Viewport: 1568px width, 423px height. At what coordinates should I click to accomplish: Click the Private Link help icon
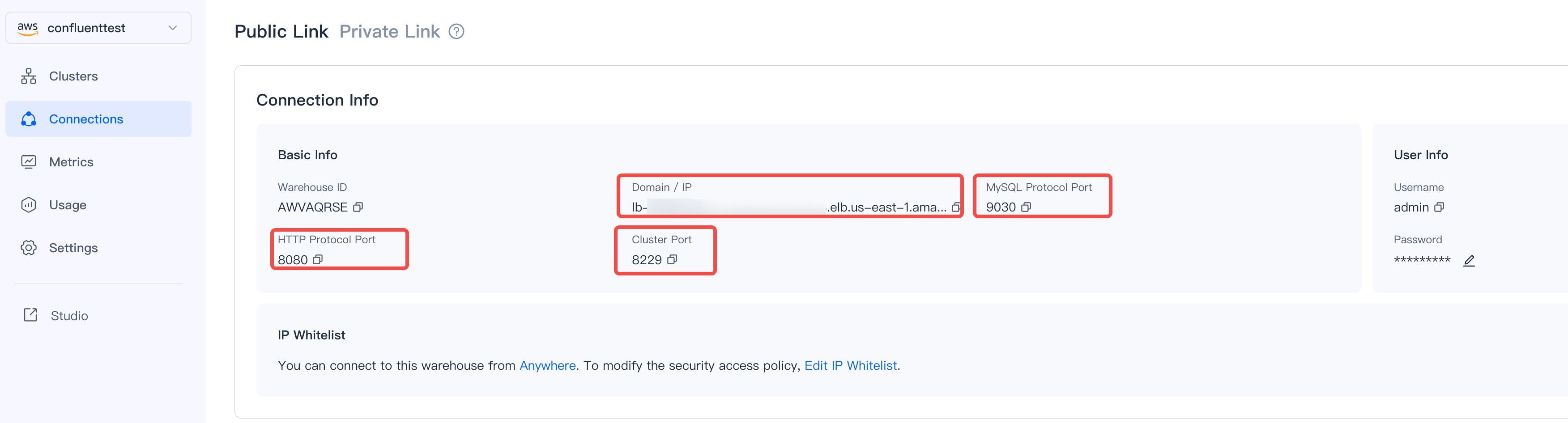pos(456,32)
